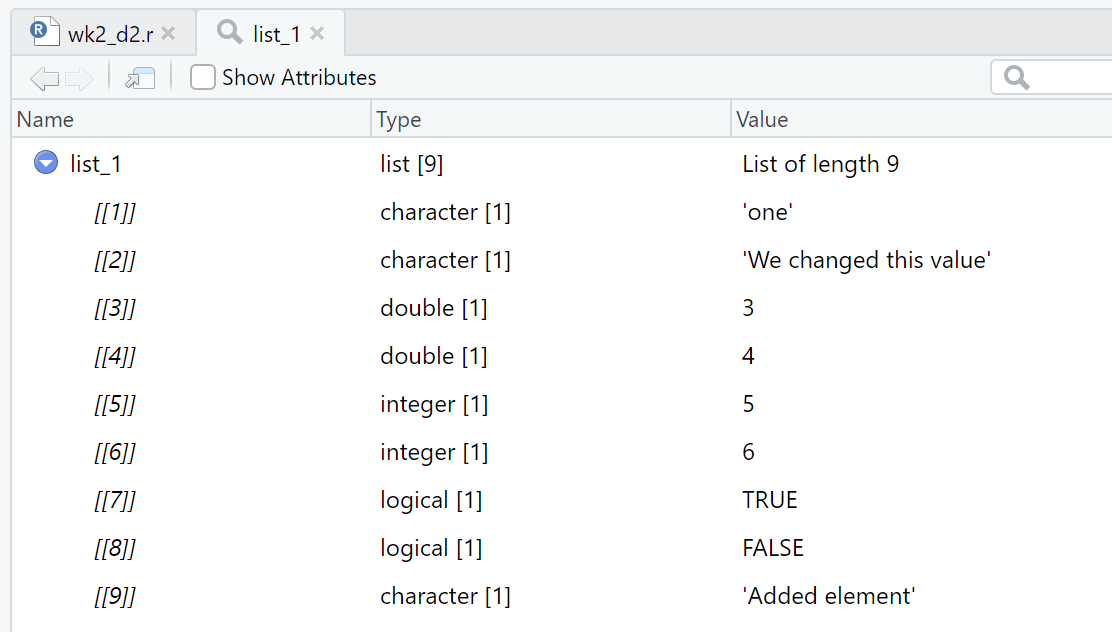
Task: Select the [[7]] logical TRUE row
Action: [x=114, y=500]
